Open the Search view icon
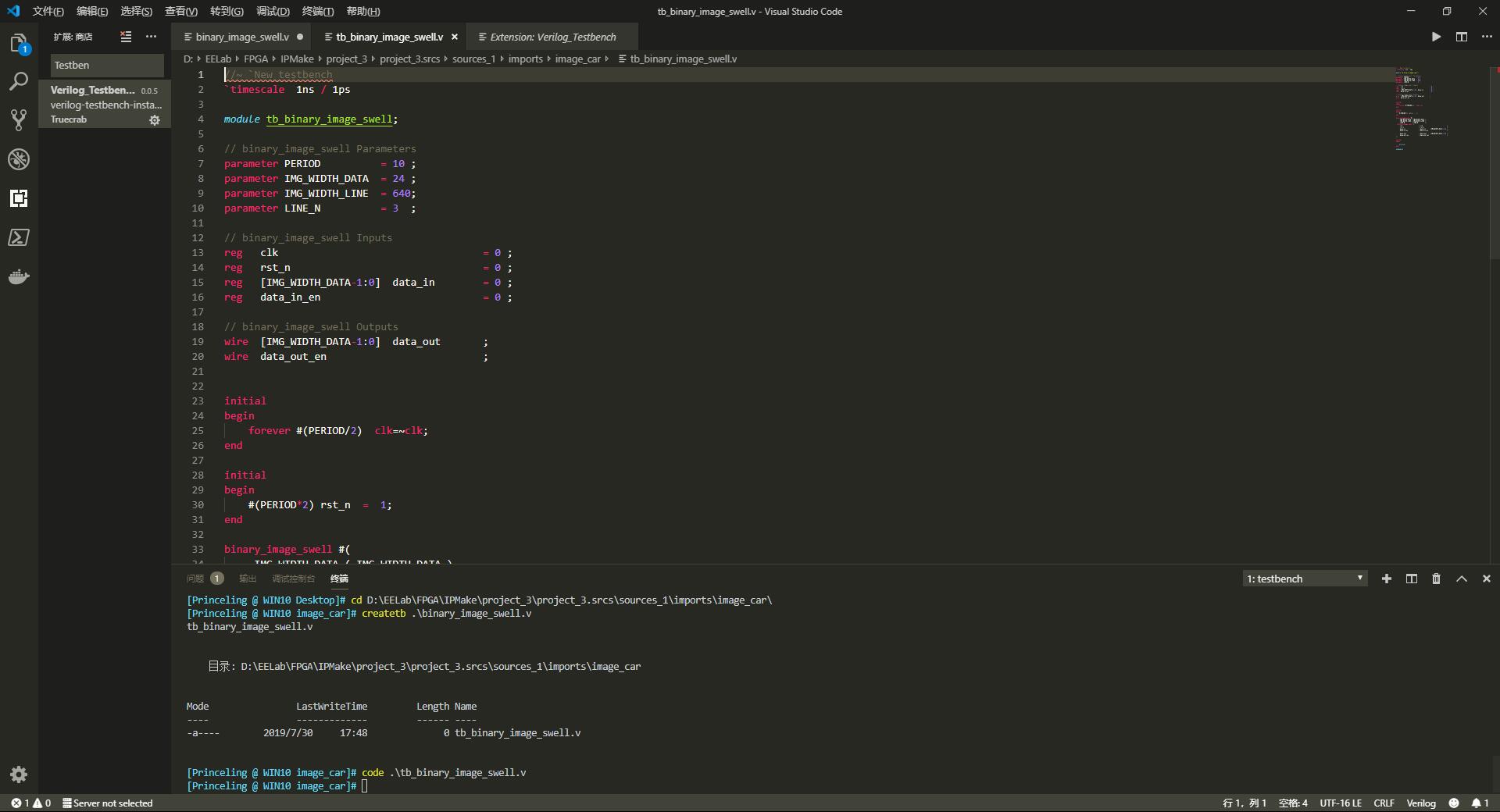Screen dimensions: 1500x812 coord(19,81)
